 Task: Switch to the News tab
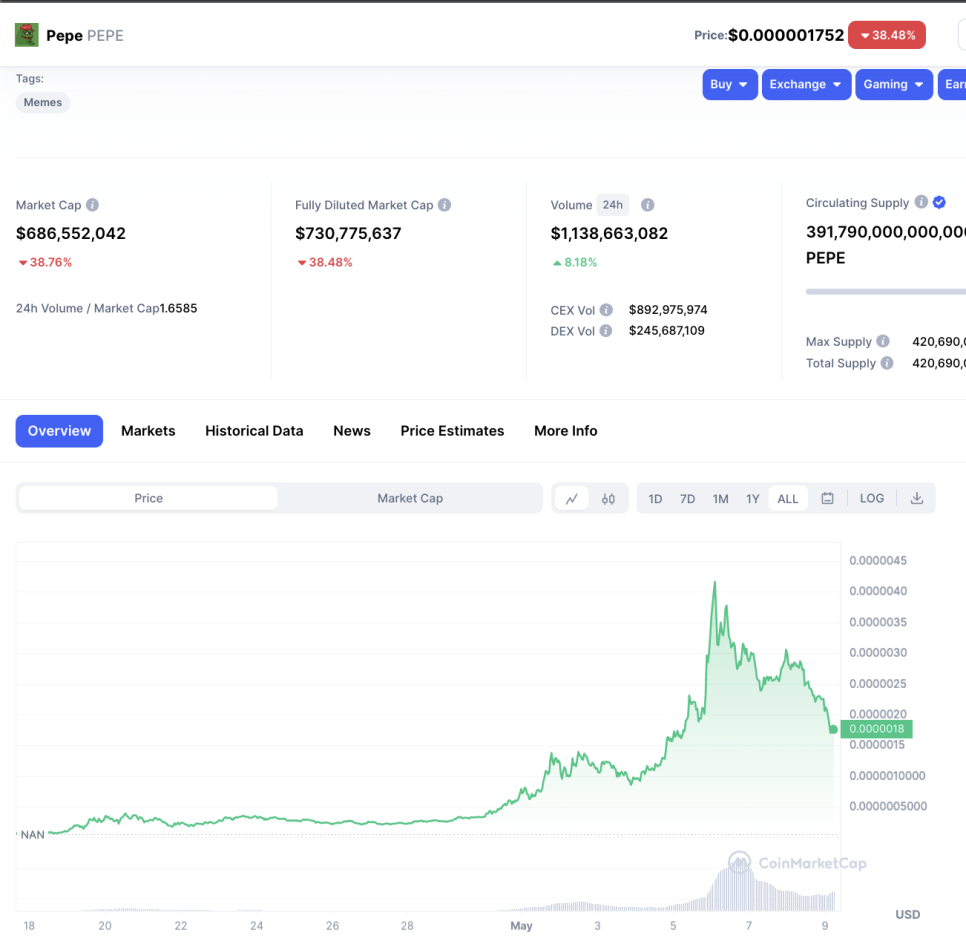point(352,431)
